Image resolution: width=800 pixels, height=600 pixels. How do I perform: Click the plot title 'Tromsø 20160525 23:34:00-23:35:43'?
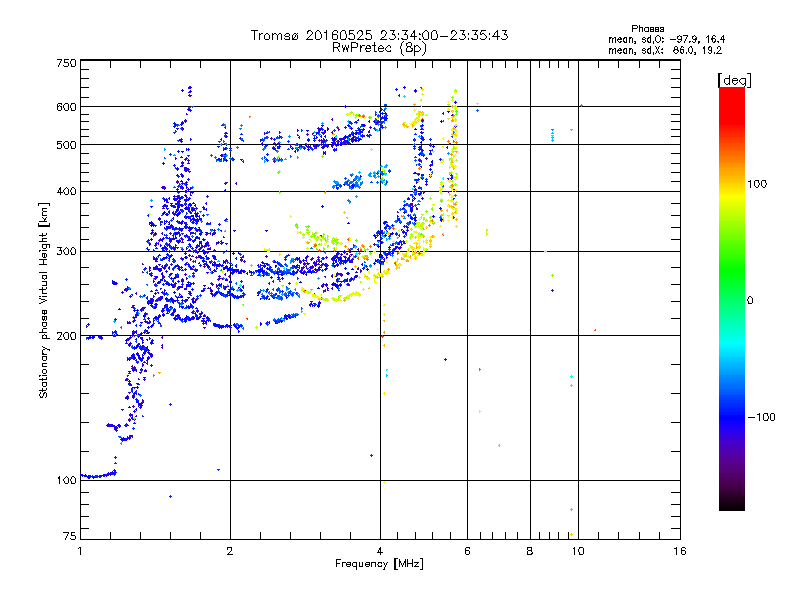[379, 35]
